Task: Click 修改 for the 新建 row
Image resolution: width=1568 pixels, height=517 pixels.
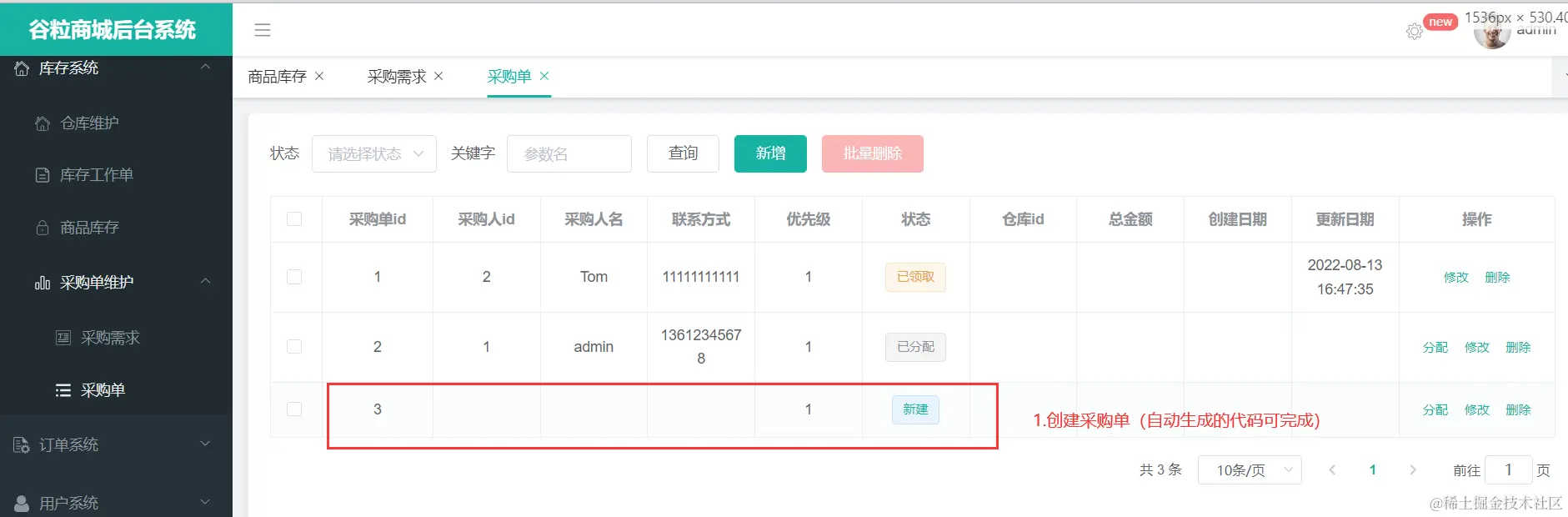Action: click(1477, 409)
